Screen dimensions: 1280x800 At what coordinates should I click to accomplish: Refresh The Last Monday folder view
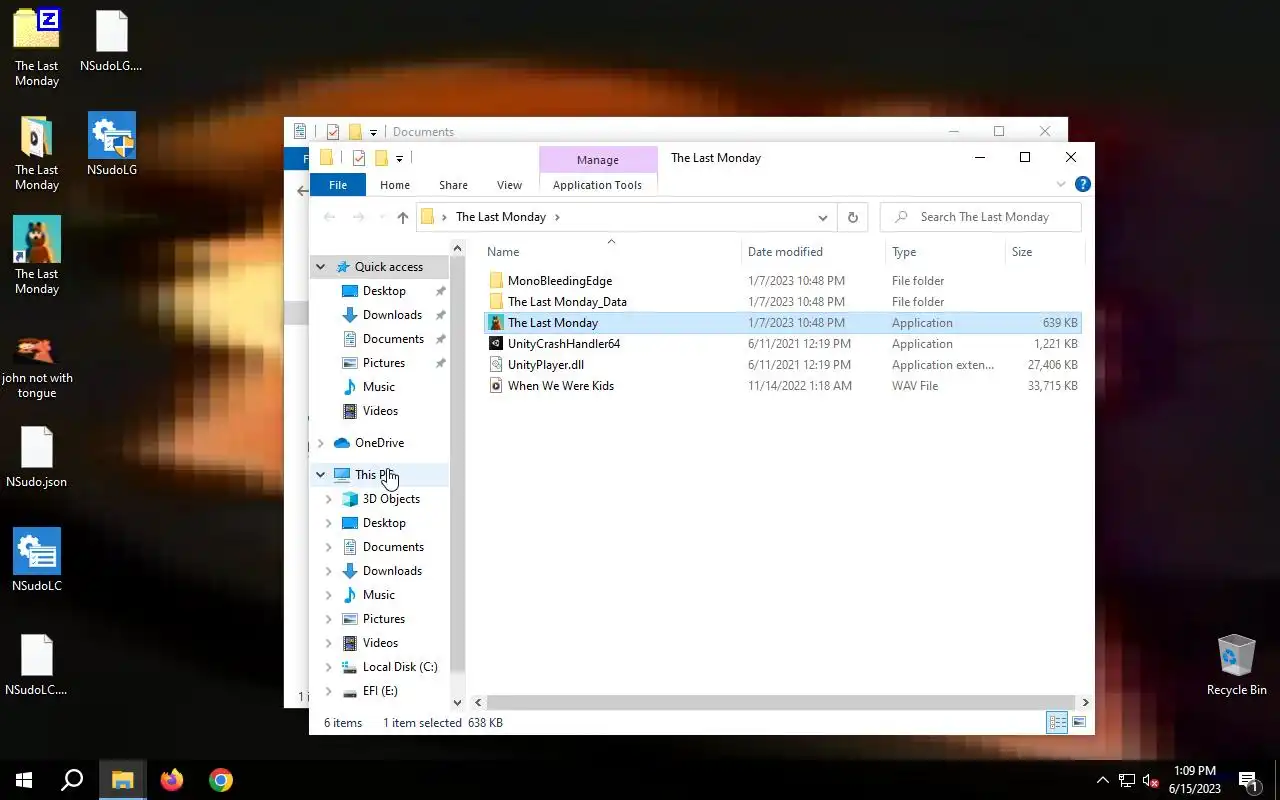(x=852, y=217)
